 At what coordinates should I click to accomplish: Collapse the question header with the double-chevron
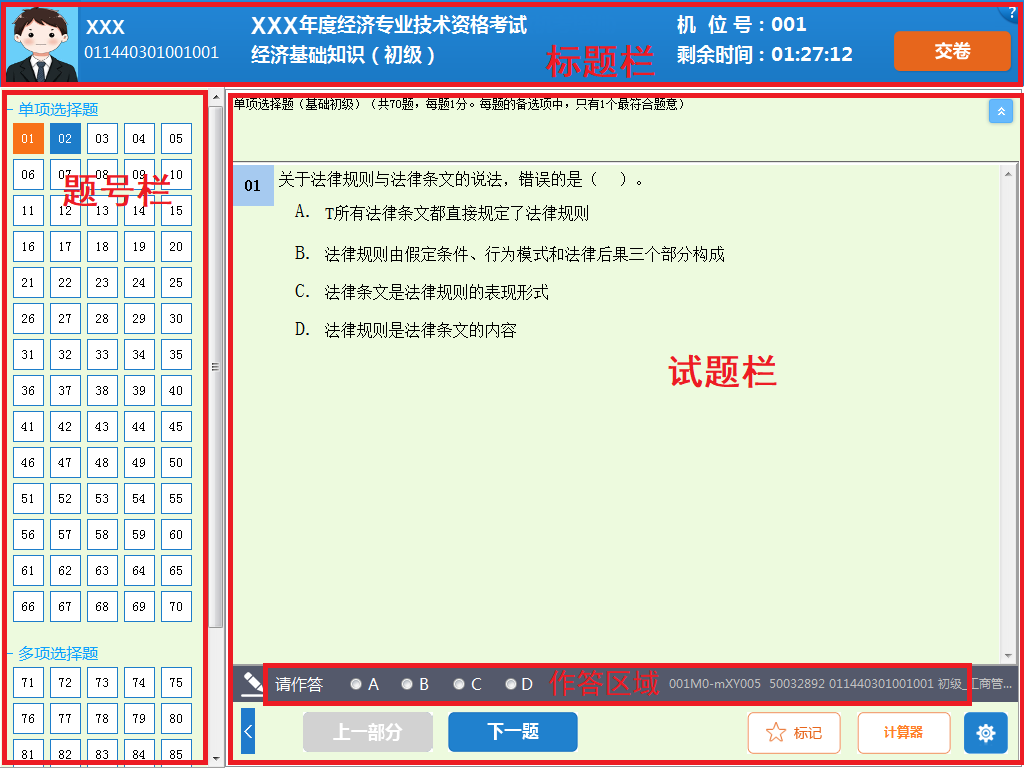(1001, 111)
